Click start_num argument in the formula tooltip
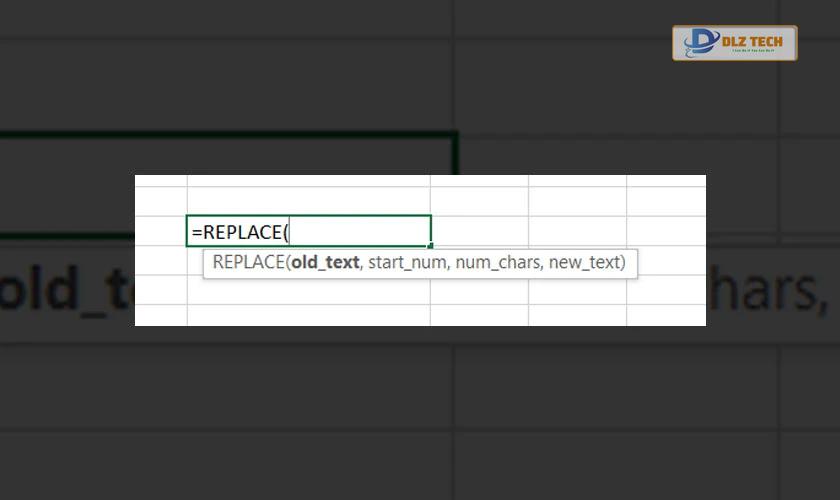840x500 pixels. (x=407, y=262)
